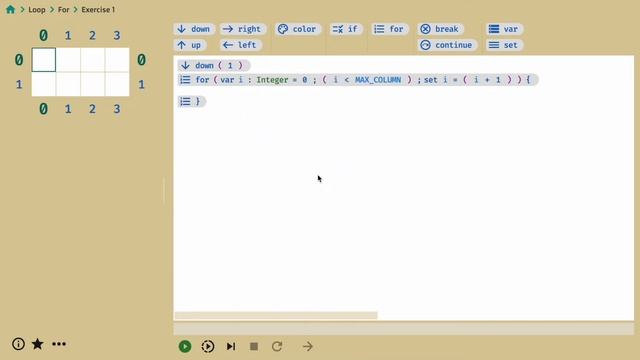Reset the program with reload icon

tap(277, 347)
